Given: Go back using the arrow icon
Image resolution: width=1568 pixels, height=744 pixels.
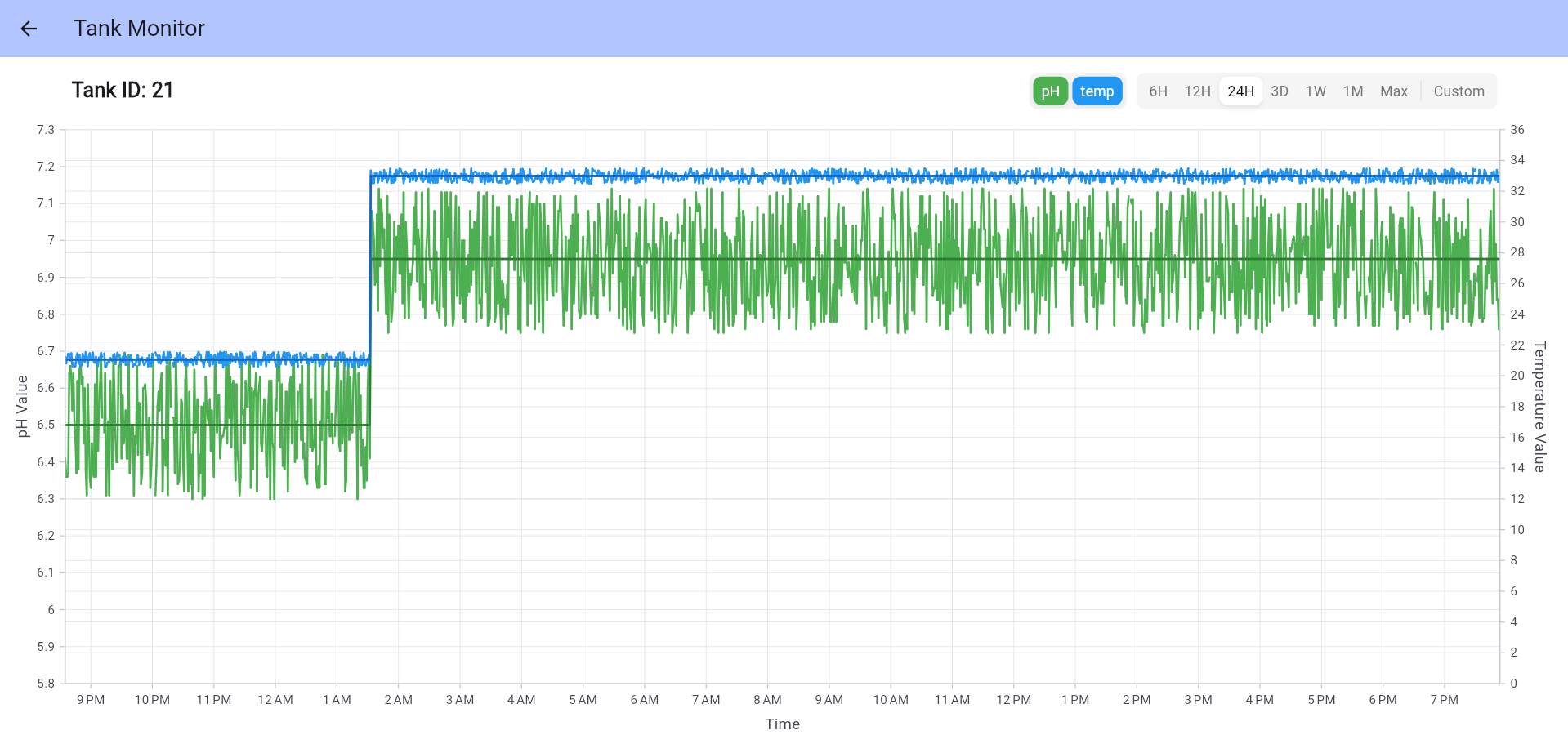Looking at the screenshot, I should (29, 29).
